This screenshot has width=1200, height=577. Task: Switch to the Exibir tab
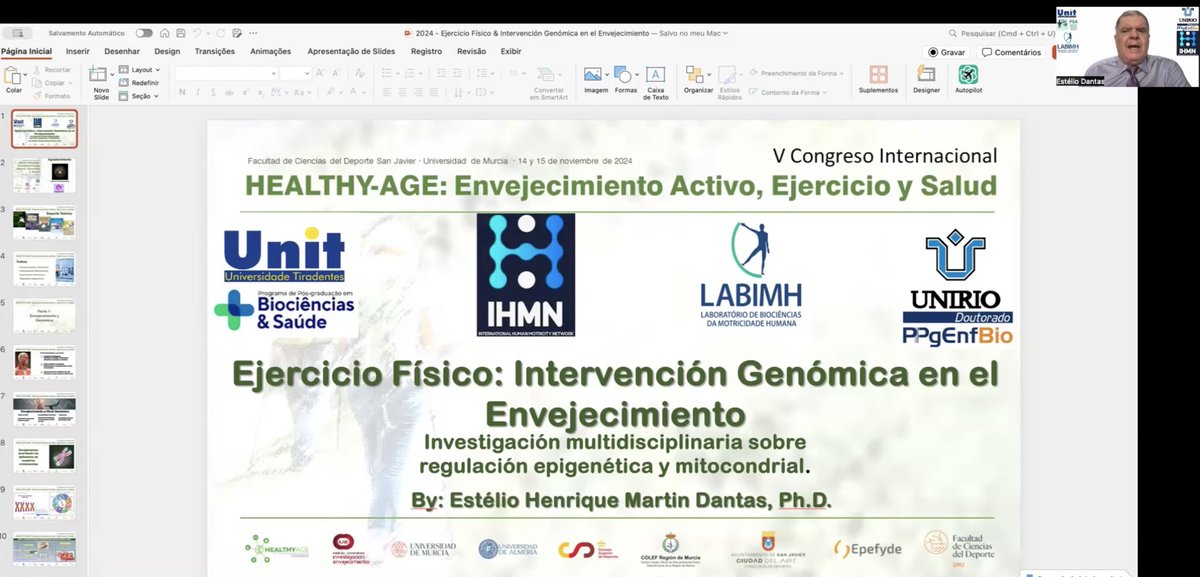(511, 51)
